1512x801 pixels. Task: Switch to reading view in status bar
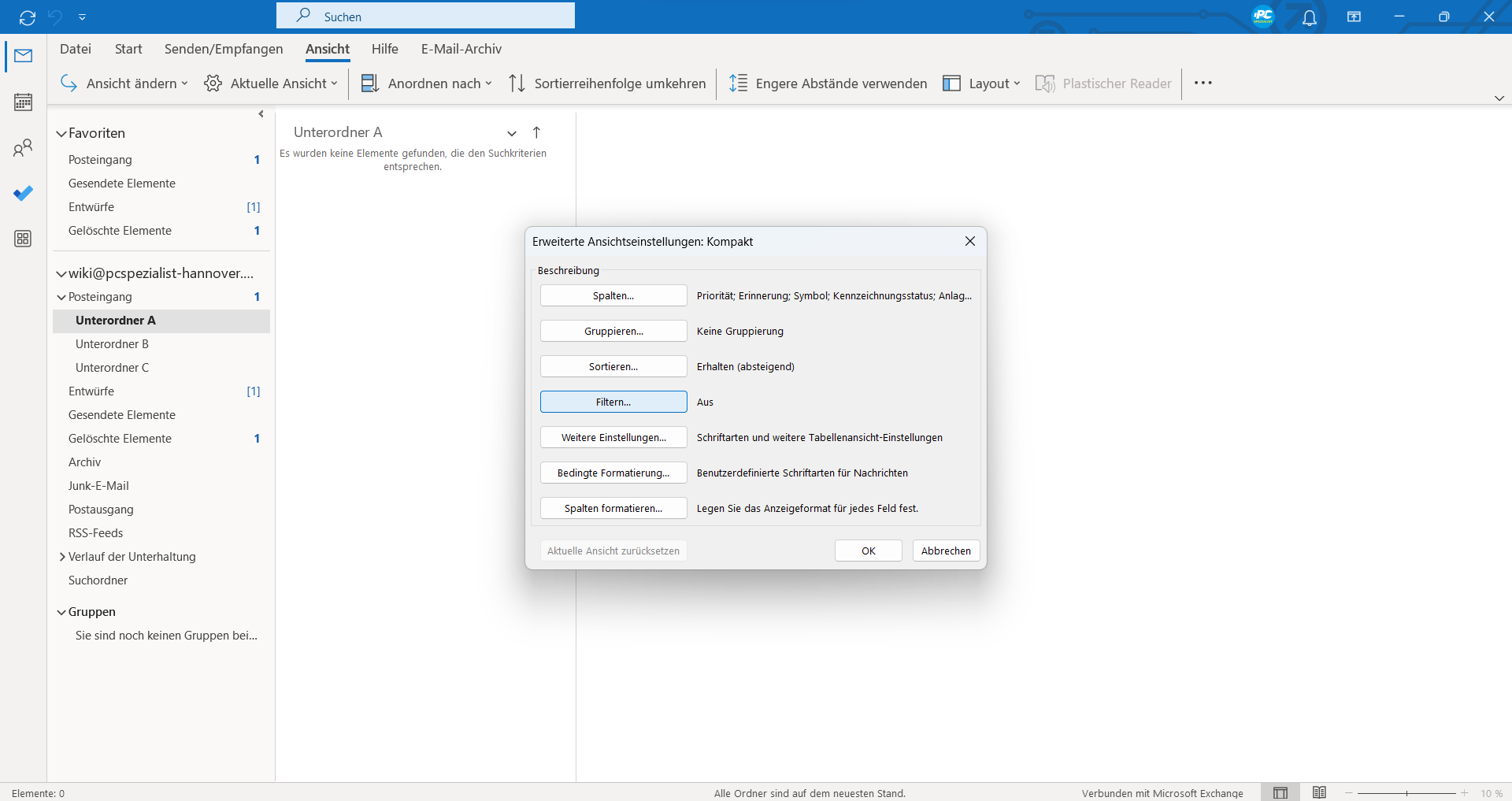1319,792
